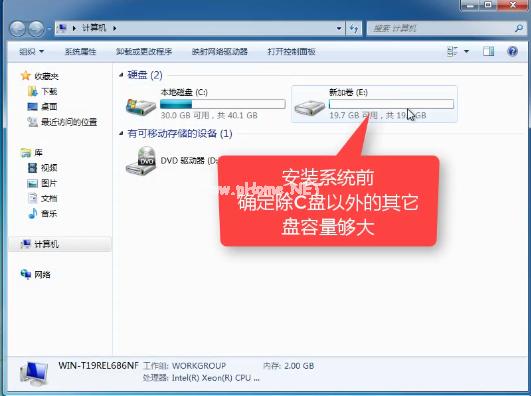
Task: Open 桌面 in the favorites list
Action: coord(42,107)
